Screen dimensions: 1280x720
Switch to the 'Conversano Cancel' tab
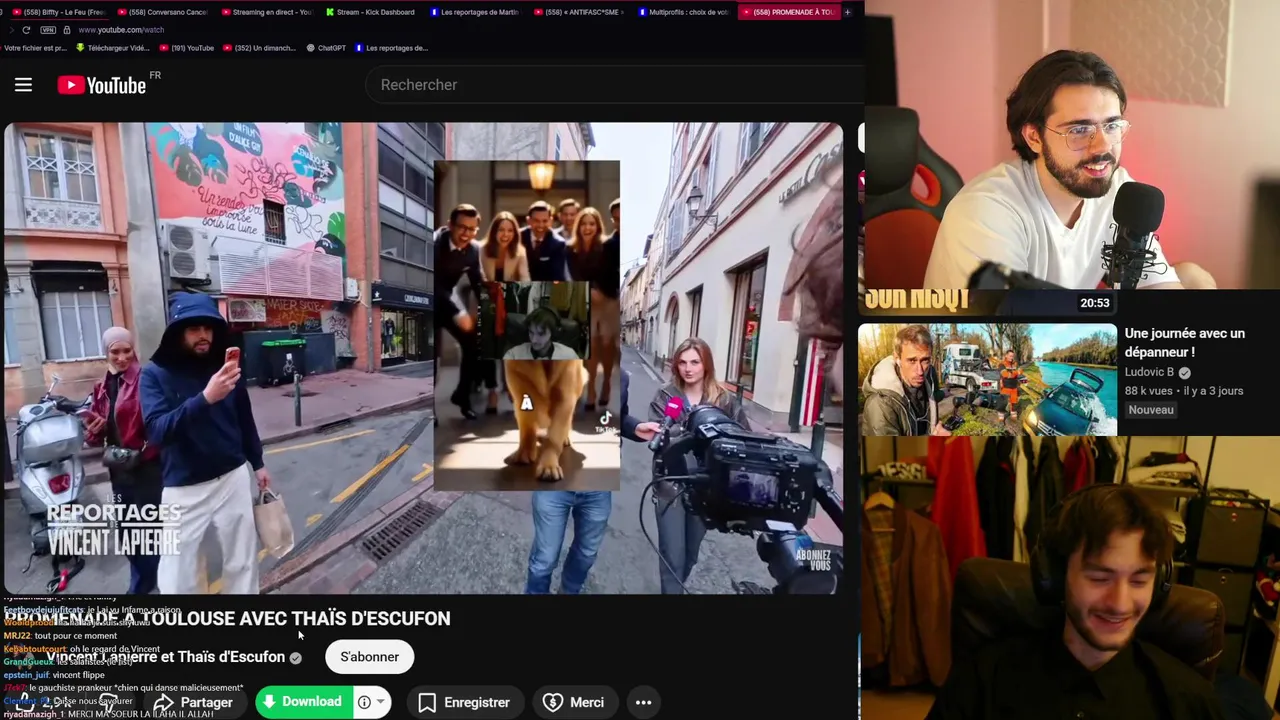pos(162,12)
